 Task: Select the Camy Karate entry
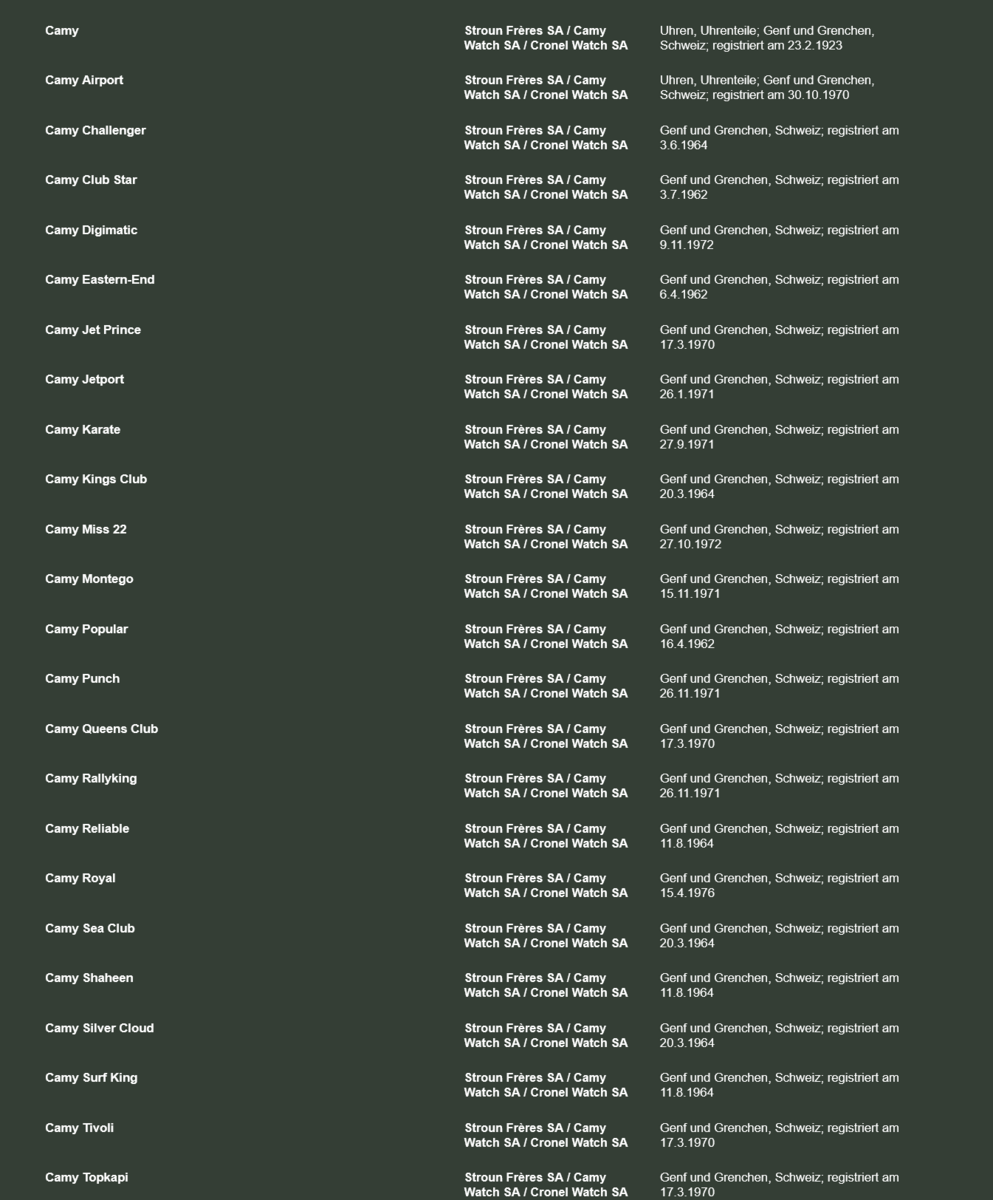tap(82, 429)
